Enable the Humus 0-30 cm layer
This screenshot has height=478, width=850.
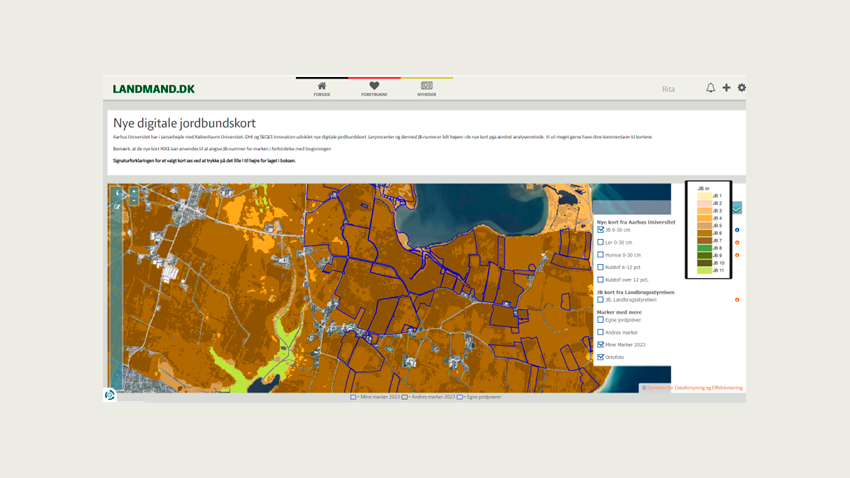pyautogui.click(x=601, y=255)
